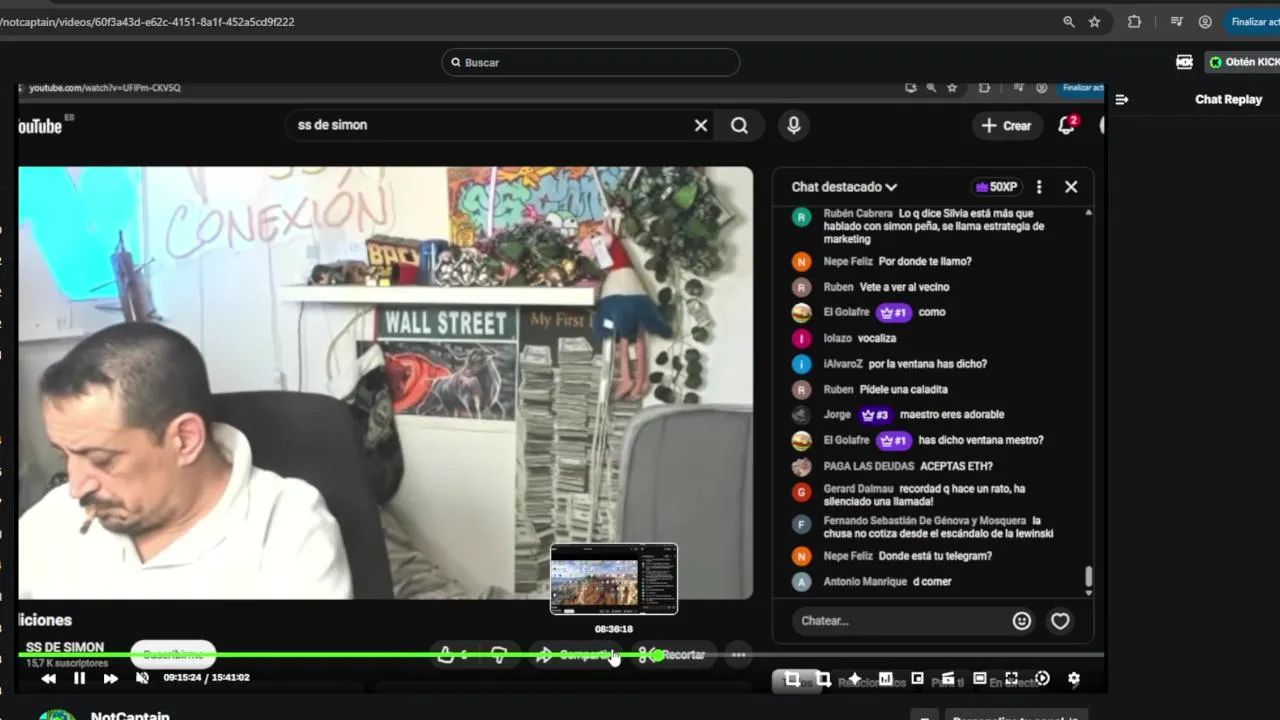
Task: Click the browser address bar URL
Action: point(147,21)
